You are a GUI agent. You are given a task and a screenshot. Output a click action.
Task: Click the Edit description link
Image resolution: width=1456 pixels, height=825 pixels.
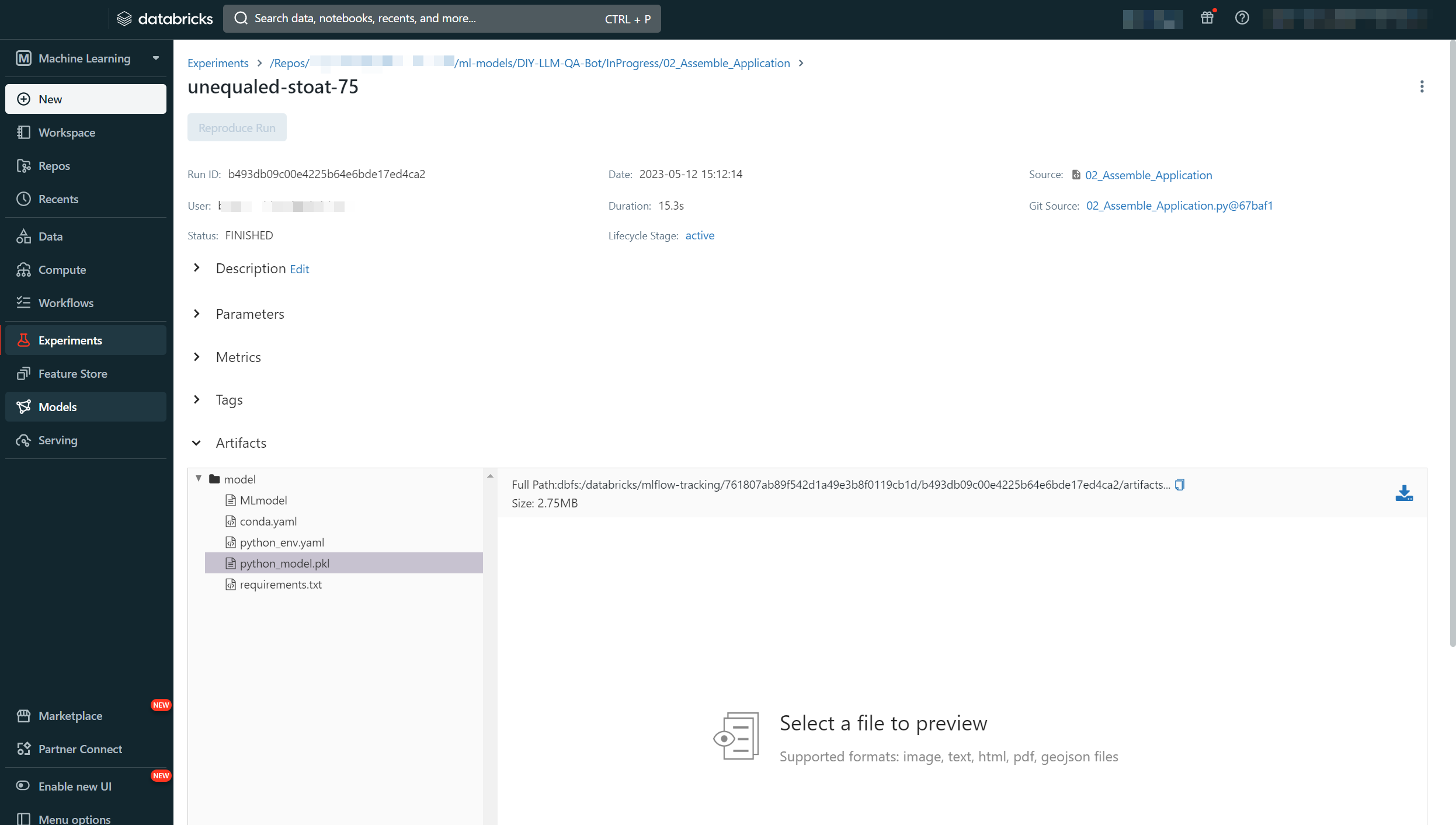[299, 269]
